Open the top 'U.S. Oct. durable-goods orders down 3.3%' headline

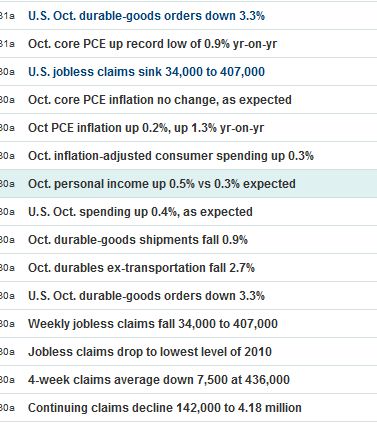(x=146, y=16)
